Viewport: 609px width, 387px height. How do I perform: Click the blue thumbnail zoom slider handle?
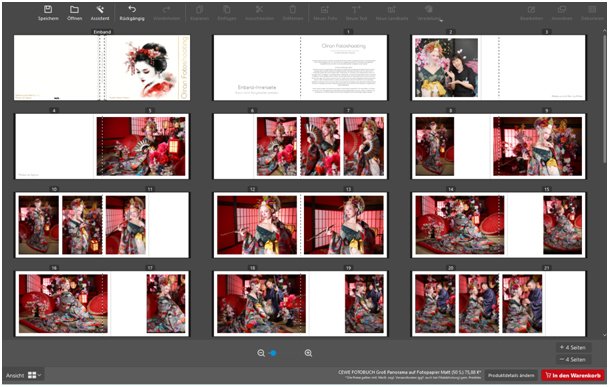click(x=273, y=353)
